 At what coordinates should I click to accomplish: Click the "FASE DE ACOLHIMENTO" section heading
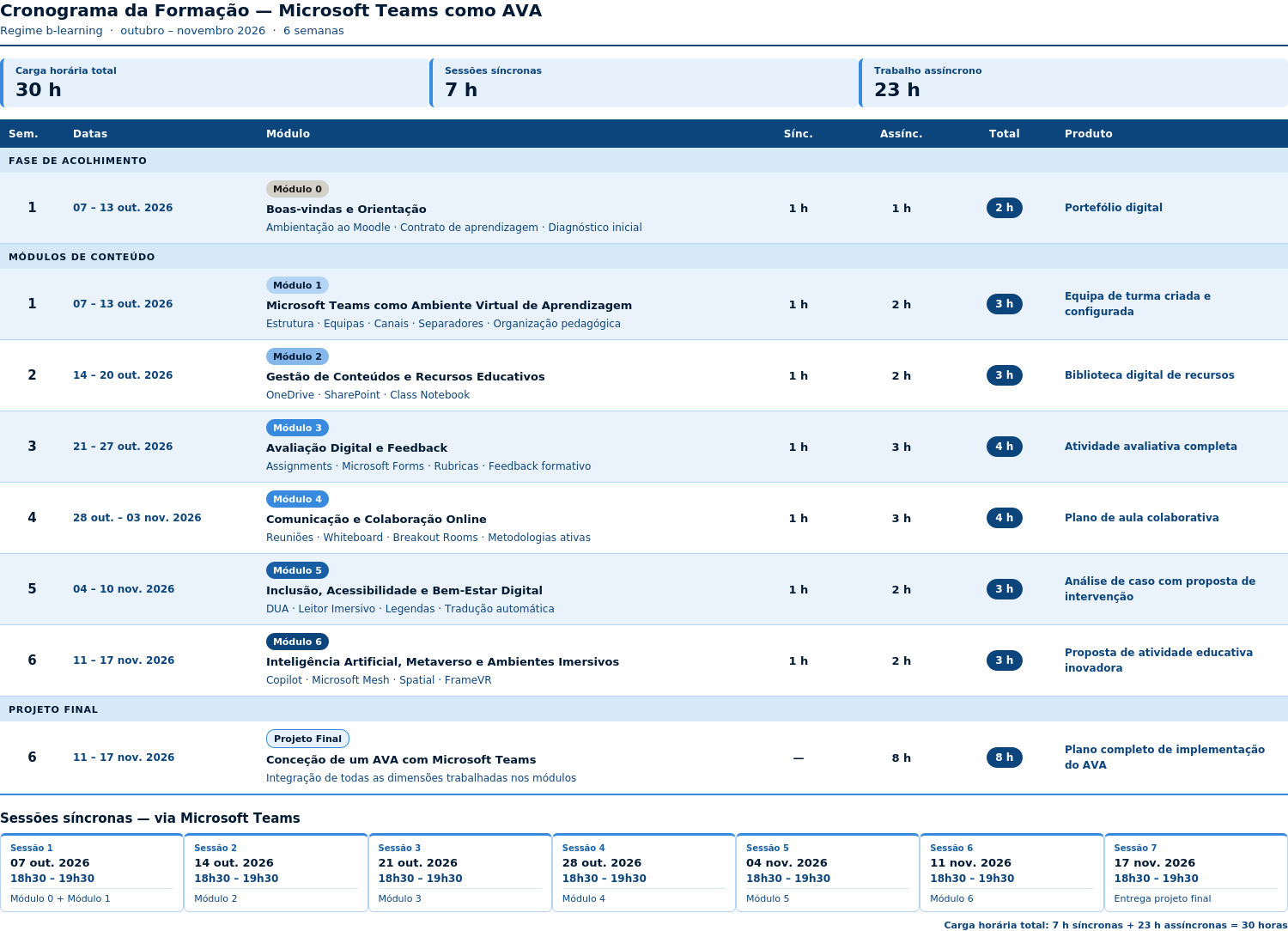click(x=77, y=161)
